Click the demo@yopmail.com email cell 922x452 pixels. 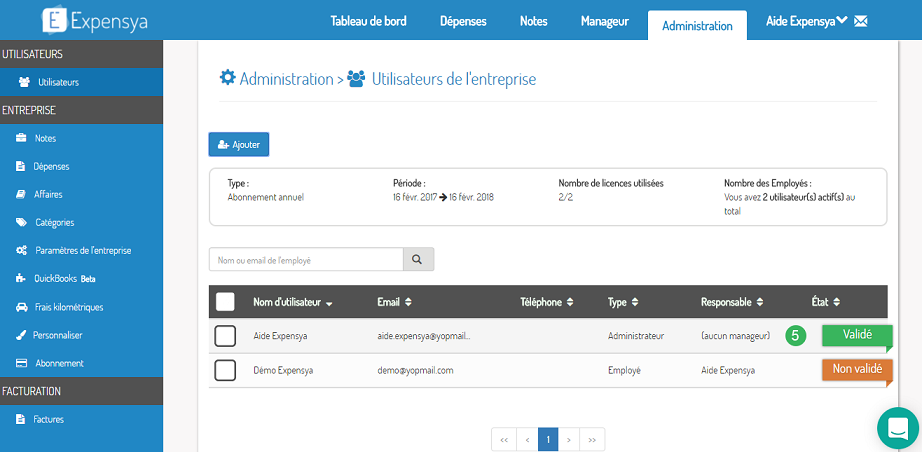pos(415,371)
